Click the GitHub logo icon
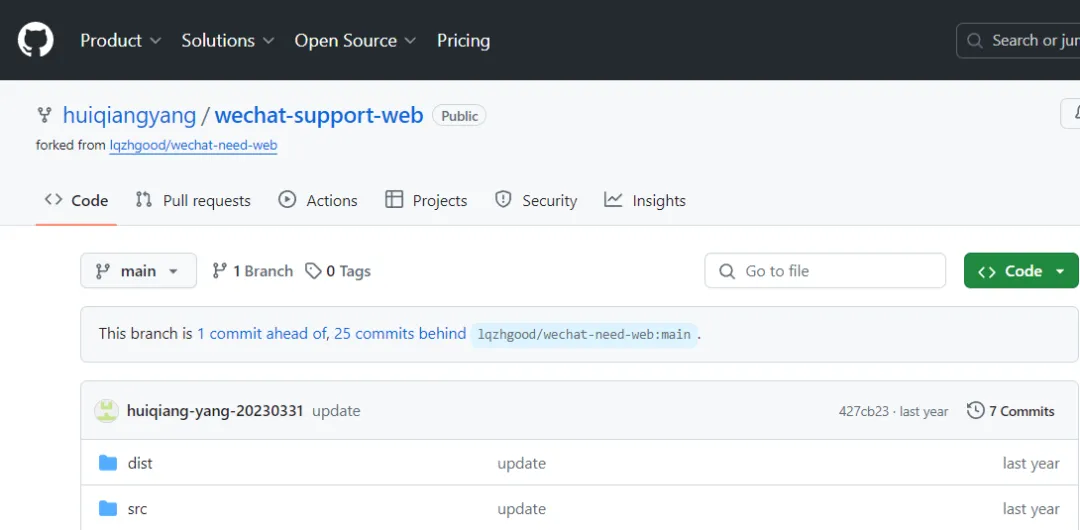Viewport: 1080px width, 530px height. coord(35,40)
